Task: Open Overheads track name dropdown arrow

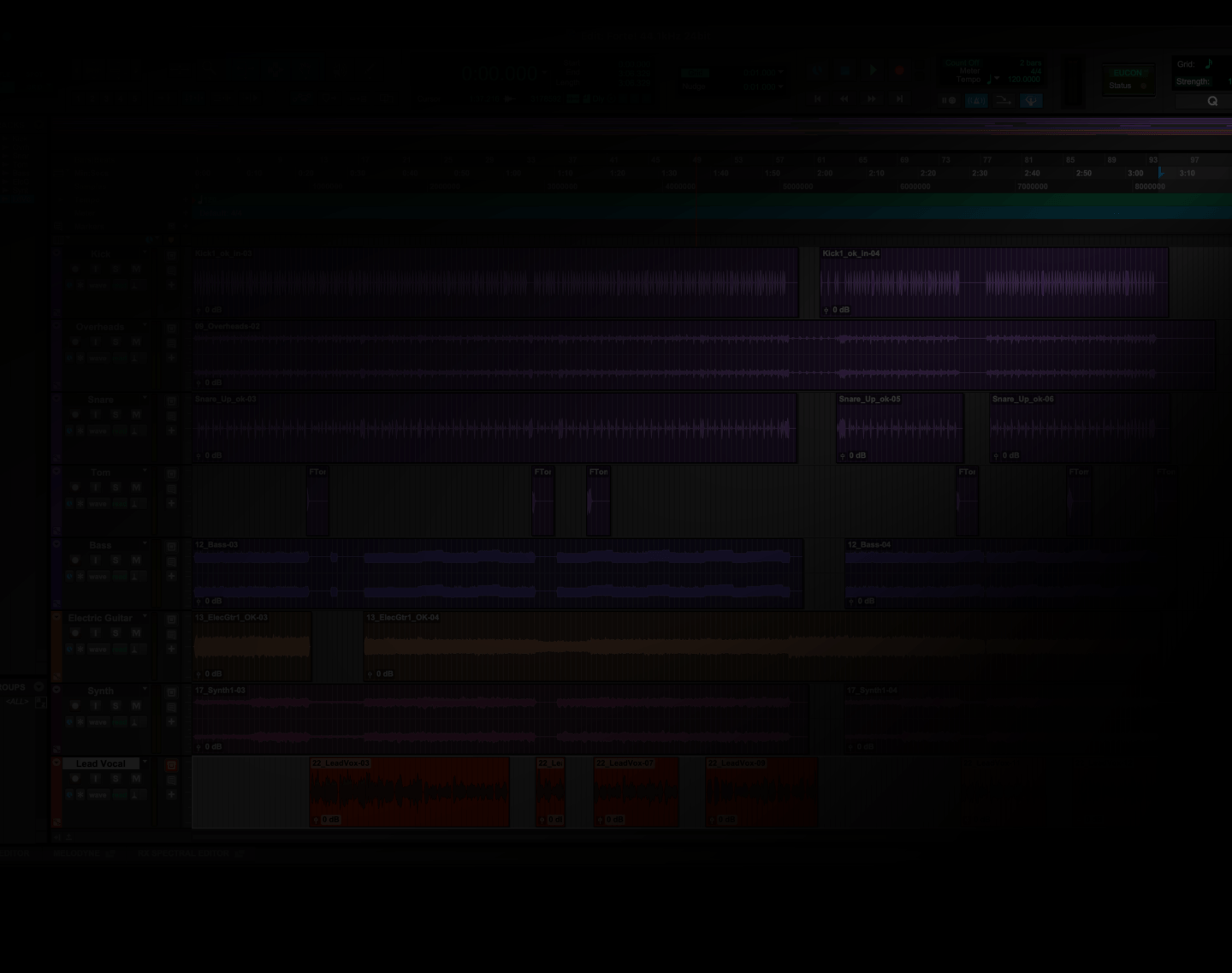Action: pyautogui.click(x=145, y=325)
